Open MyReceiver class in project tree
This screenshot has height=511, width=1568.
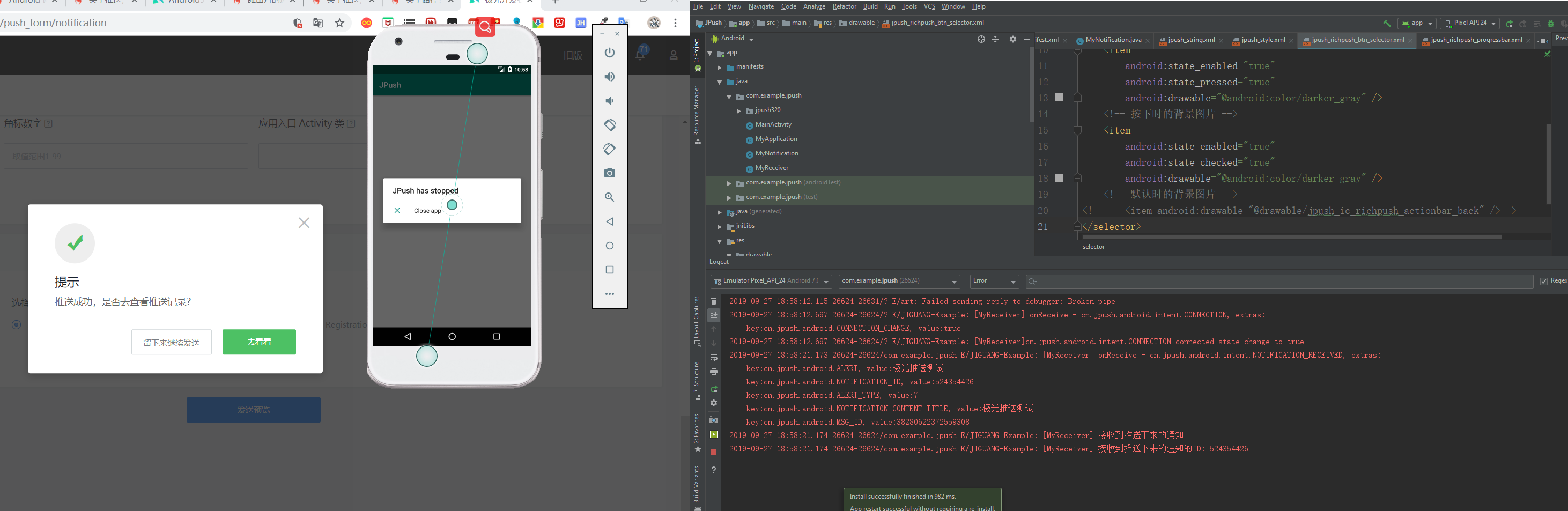coord(771,168)
